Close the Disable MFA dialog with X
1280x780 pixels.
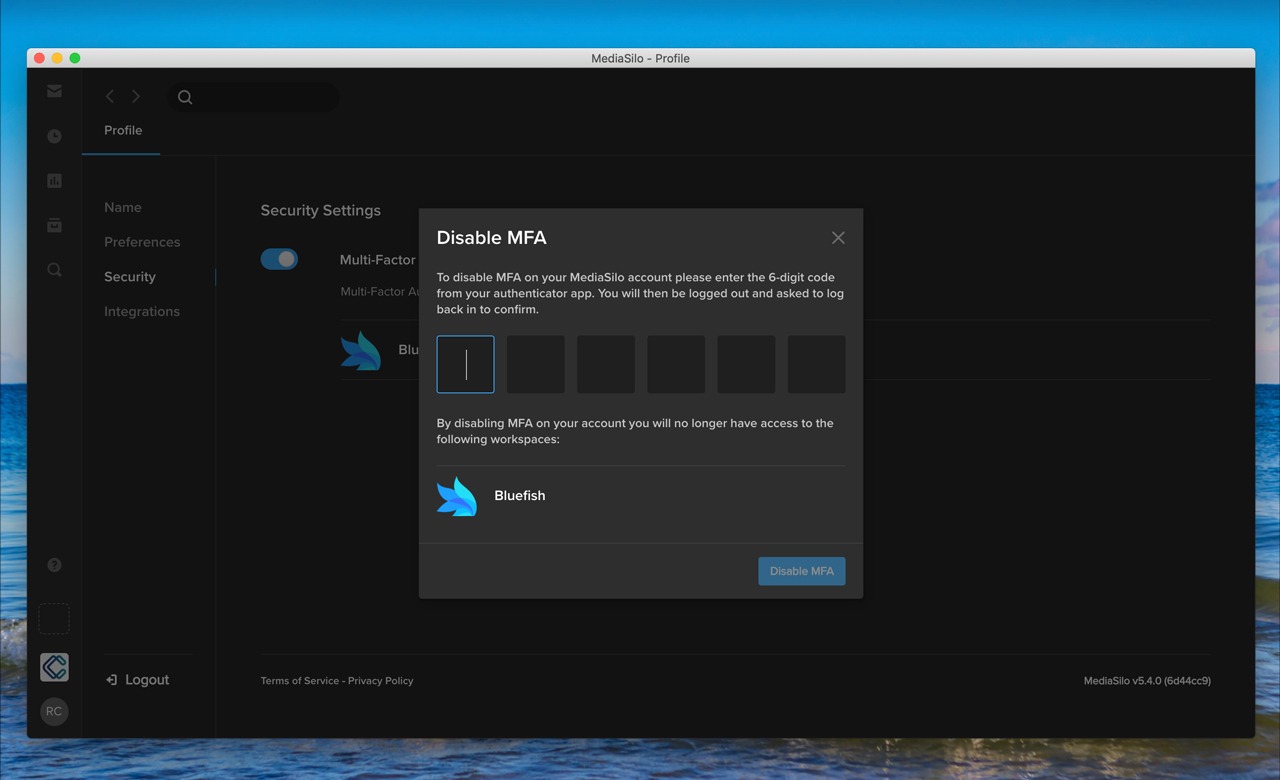click(838, 238)
